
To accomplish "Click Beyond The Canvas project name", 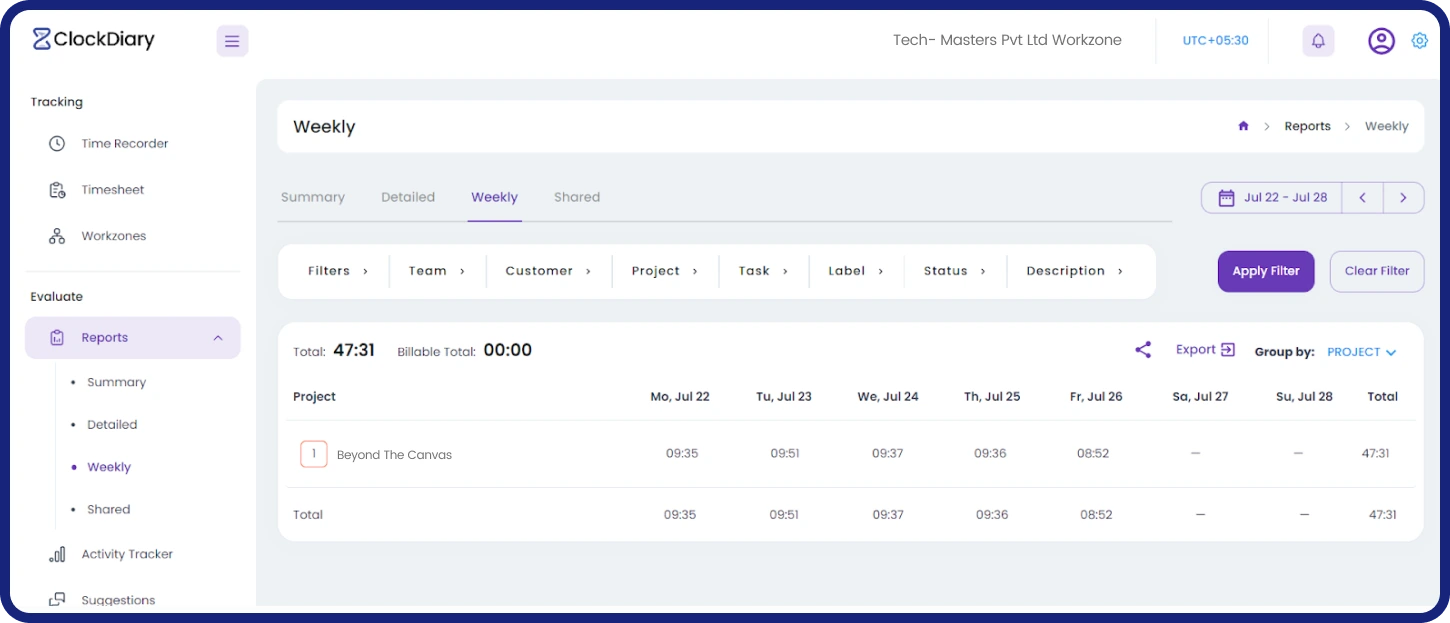I will [x=394, y=455].
